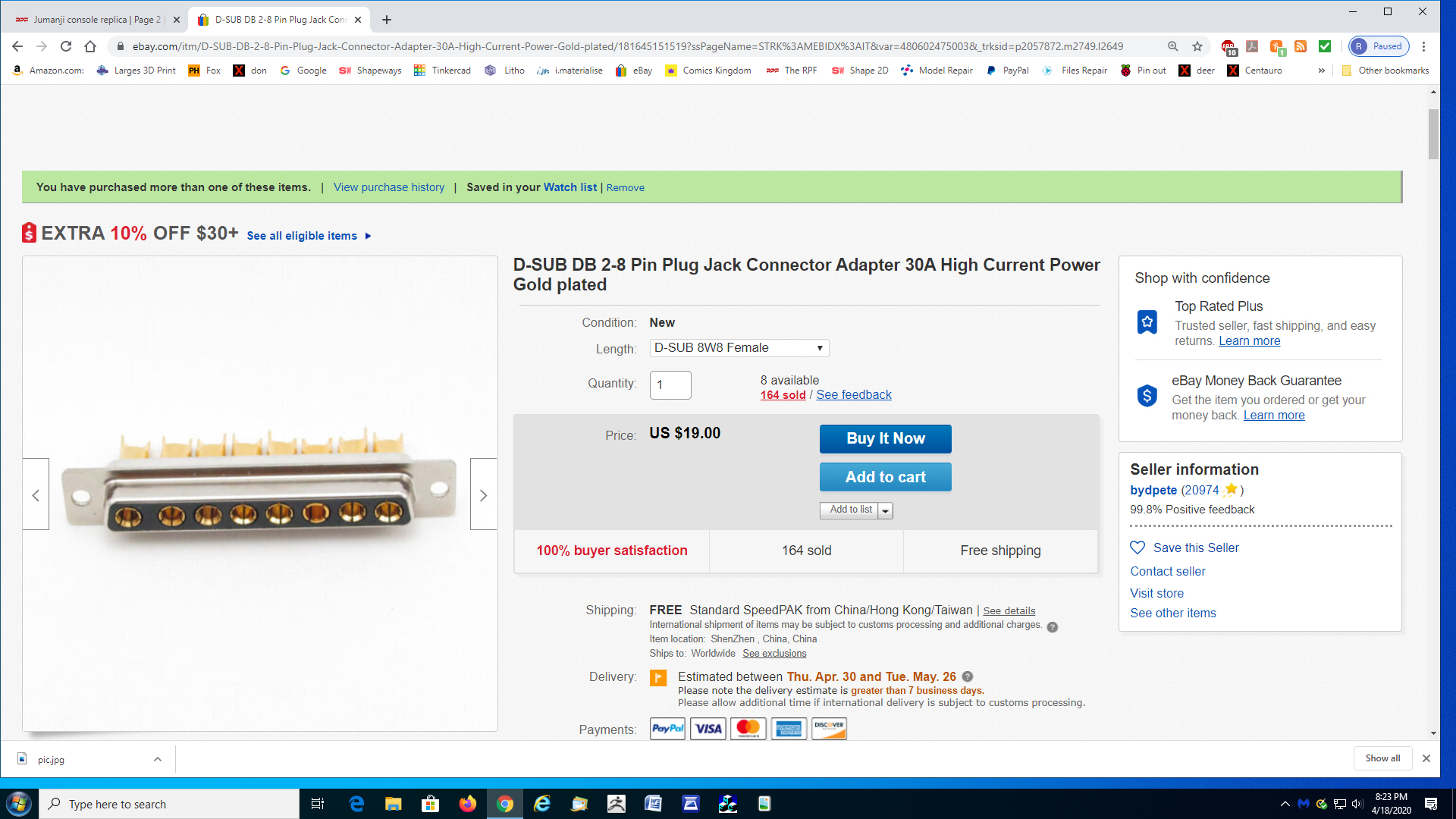Expand the Add to list dropdown arrow
This screenshot has width=1456, height=819.
(x=886, y=510)
